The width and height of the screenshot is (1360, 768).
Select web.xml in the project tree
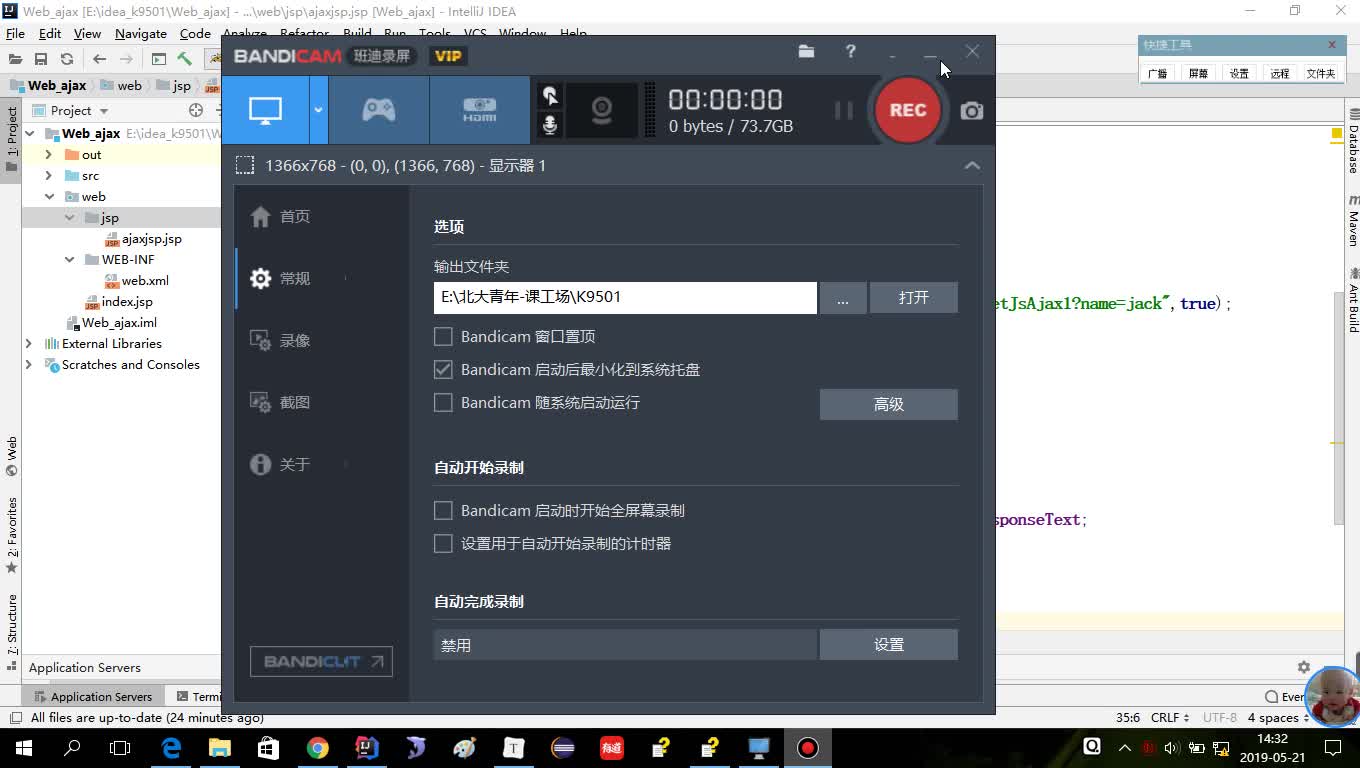click(137, 281)
